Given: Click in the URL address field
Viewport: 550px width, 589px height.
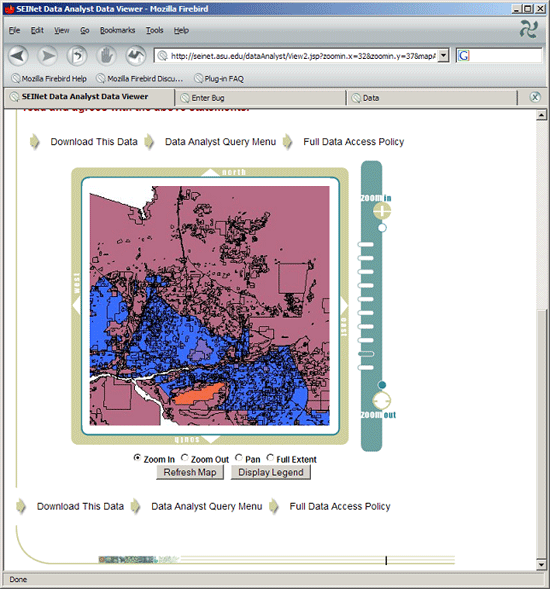Looking at the screenshot, I should tap(302, 56).
